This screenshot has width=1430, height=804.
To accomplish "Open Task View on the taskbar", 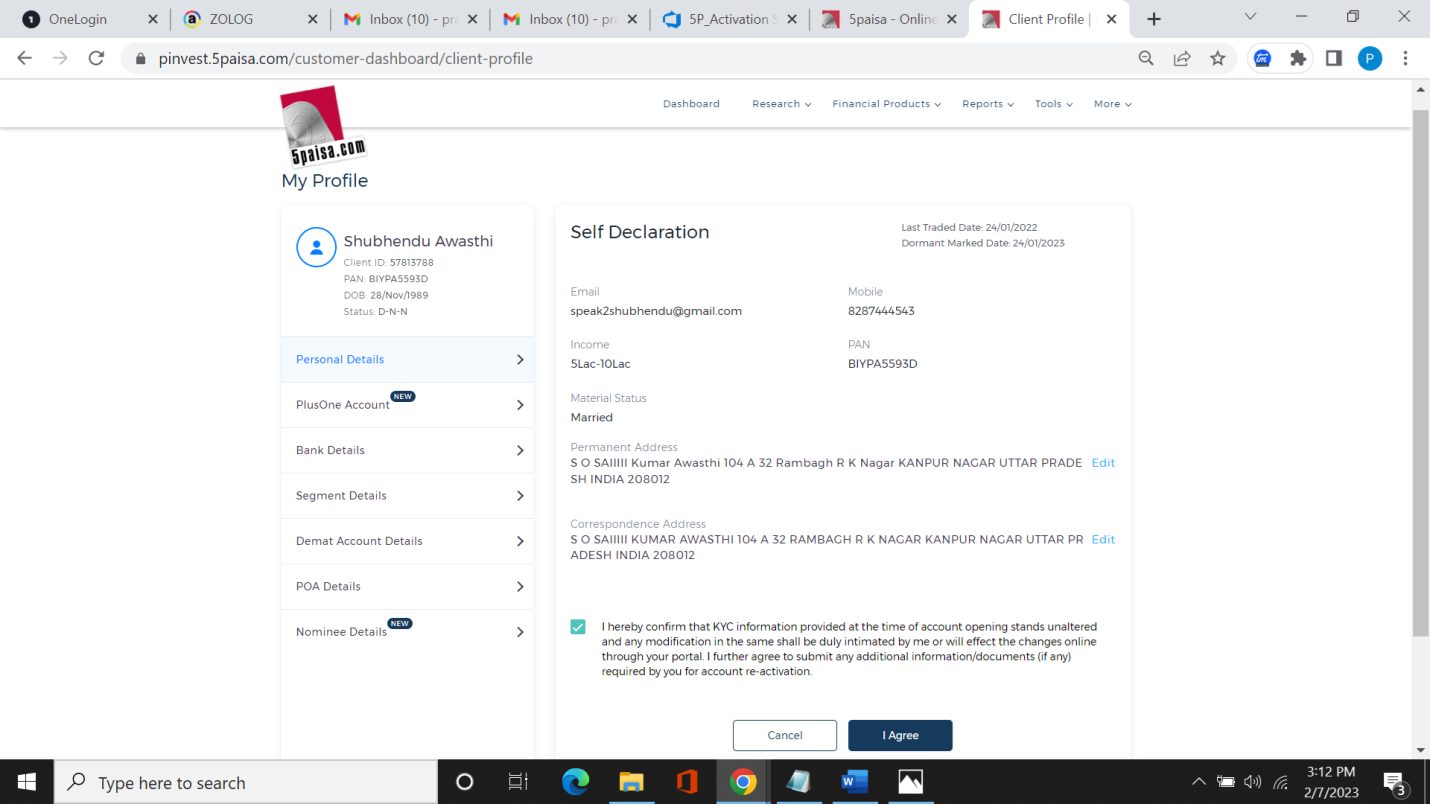I will 517,782.
